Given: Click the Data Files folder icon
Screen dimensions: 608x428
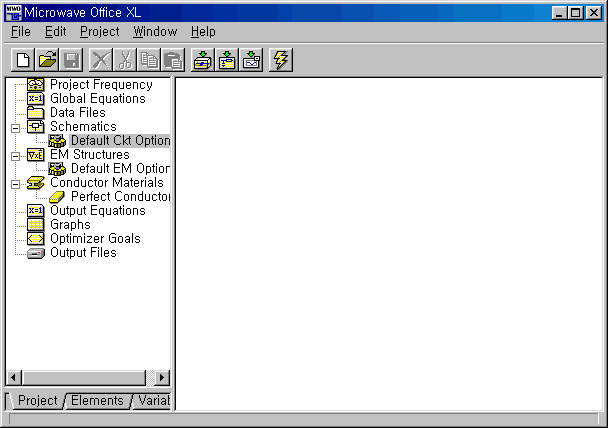Looking at the screenshot, I should pyautogui.click(x=35, y=112).
